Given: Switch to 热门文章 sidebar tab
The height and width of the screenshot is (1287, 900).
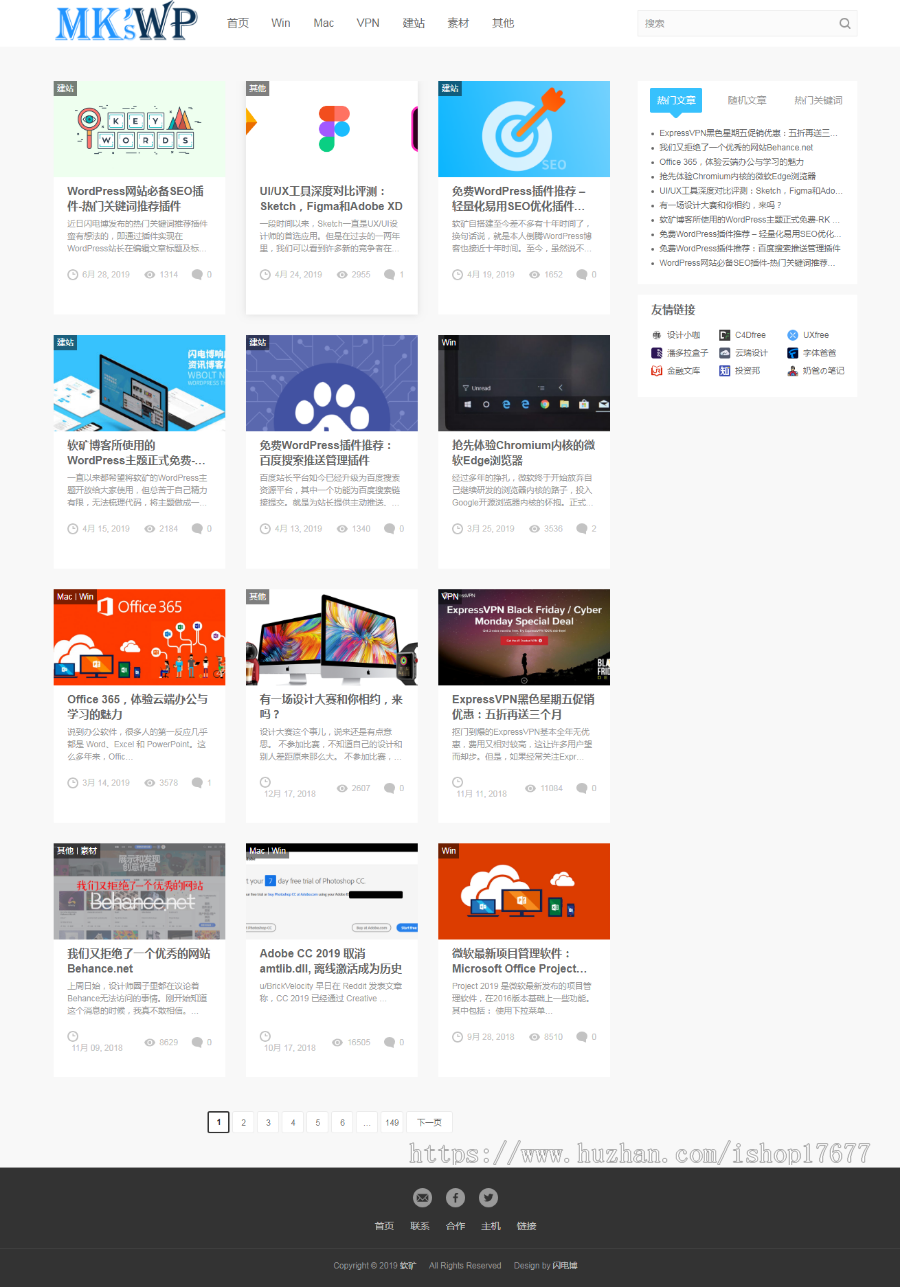Looking at the screenshot, I should [x=676, y=100].
